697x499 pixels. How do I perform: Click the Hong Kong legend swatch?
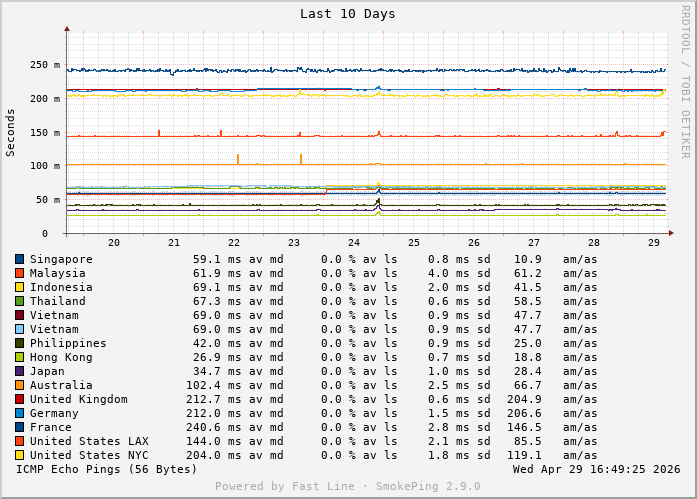coord(19,357)
